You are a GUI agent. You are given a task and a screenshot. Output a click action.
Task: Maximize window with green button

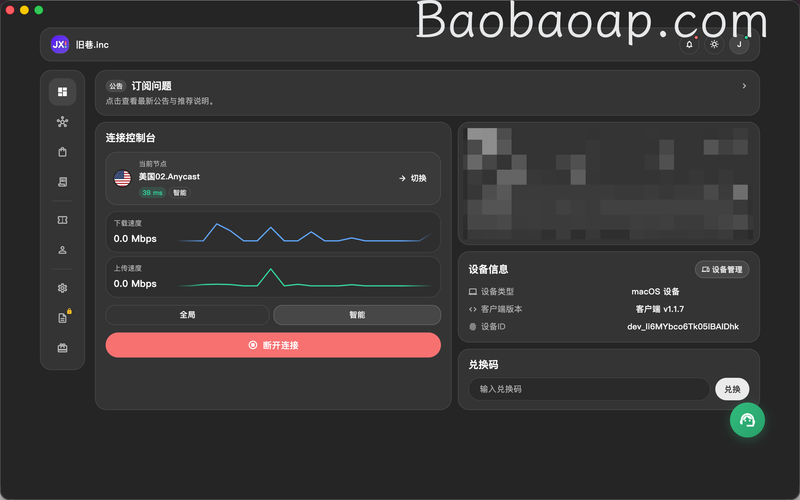click(39, 10)
